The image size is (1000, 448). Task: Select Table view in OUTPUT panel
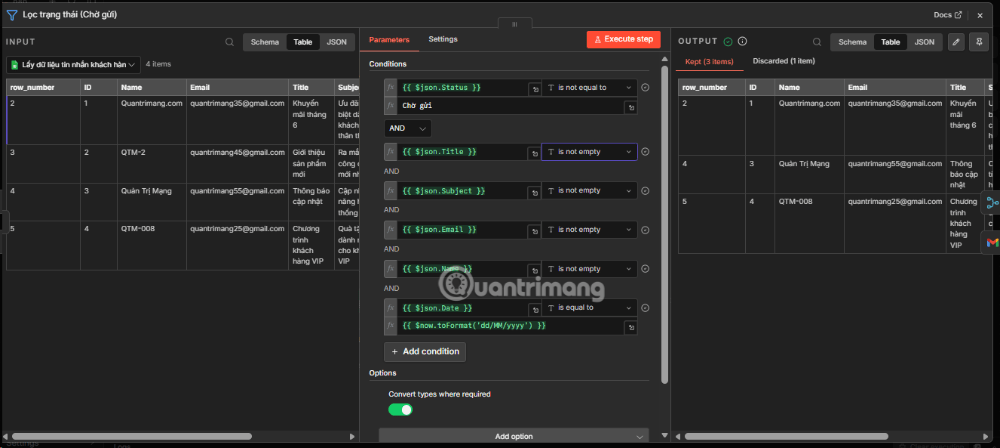890,42
